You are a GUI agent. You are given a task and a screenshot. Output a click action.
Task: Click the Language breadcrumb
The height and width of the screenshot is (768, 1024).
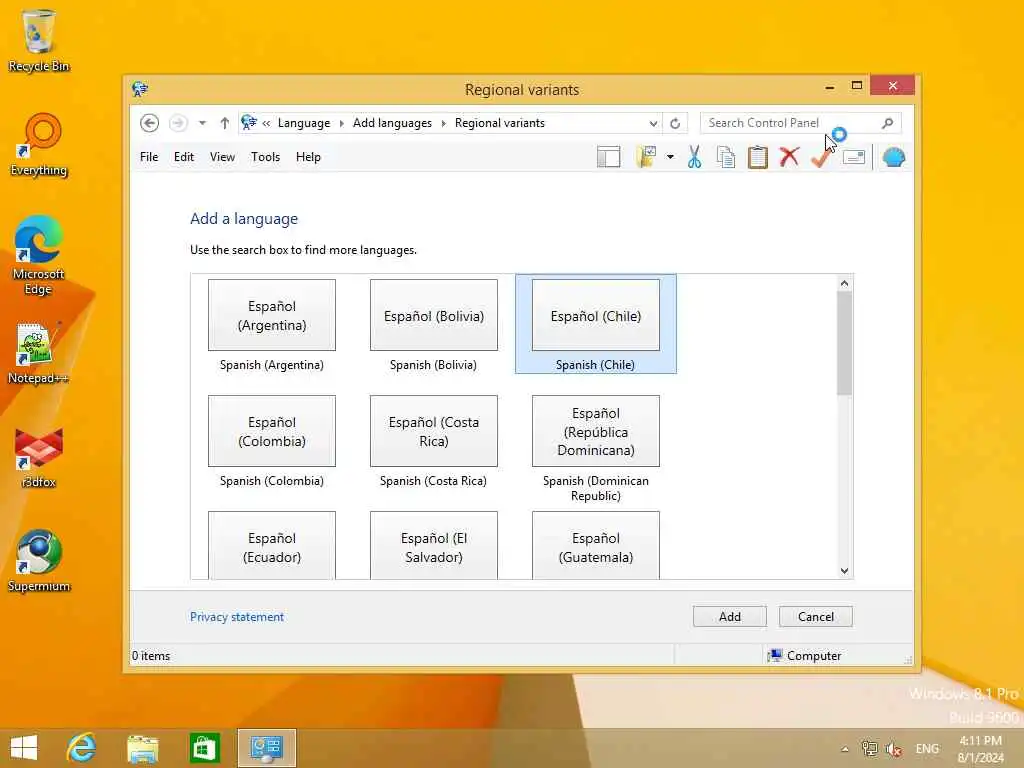click(x=304, y=123)
